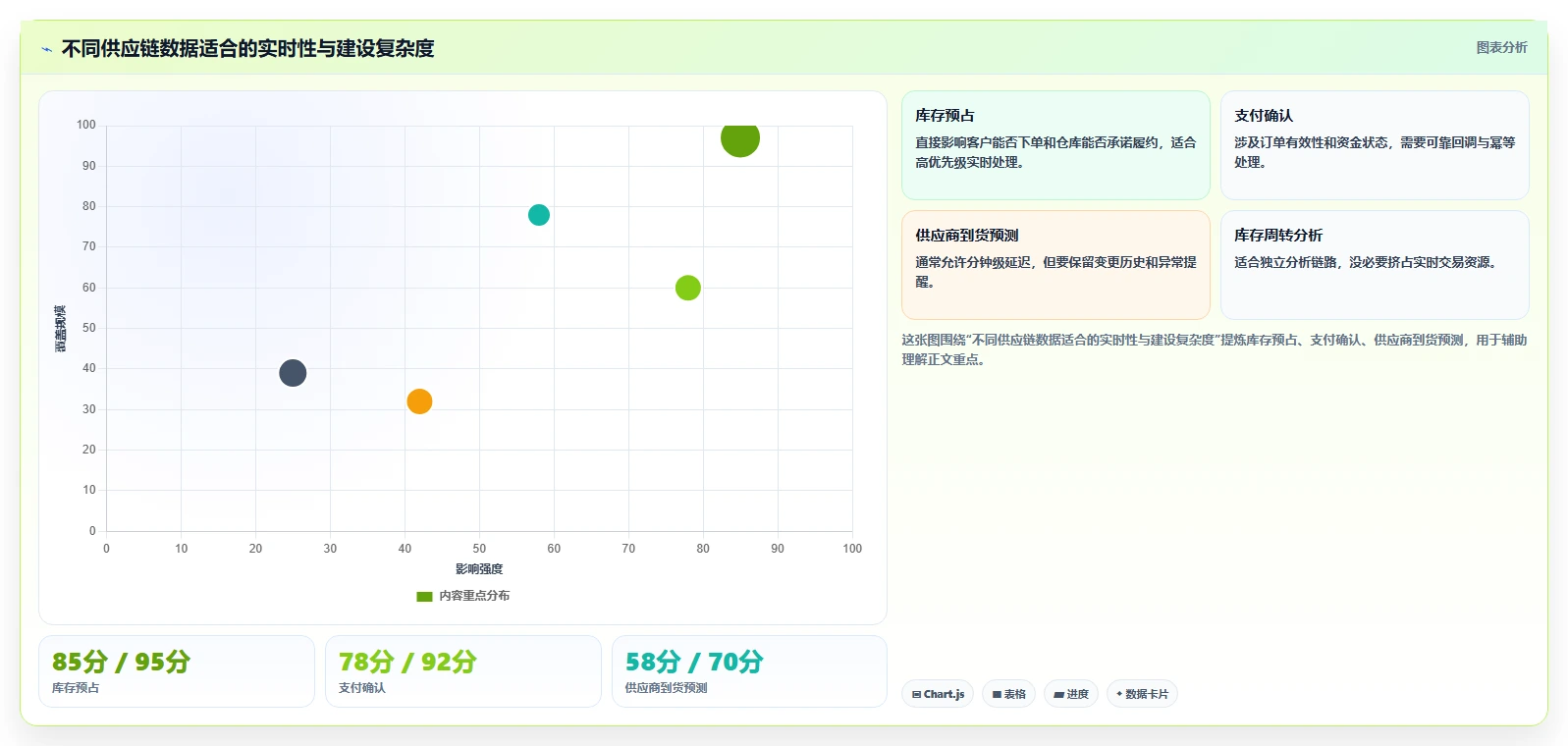1568x746 pixels.
Task: Click the orange bubble in the chart
Action: pos(419,401)
